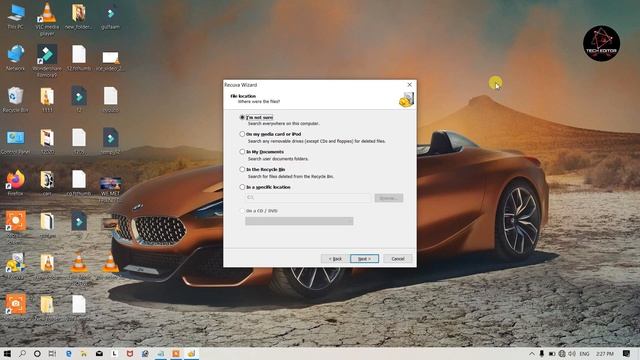Select the new_folder desktop icon
The image size is (640, 360).
pos(78,16)
